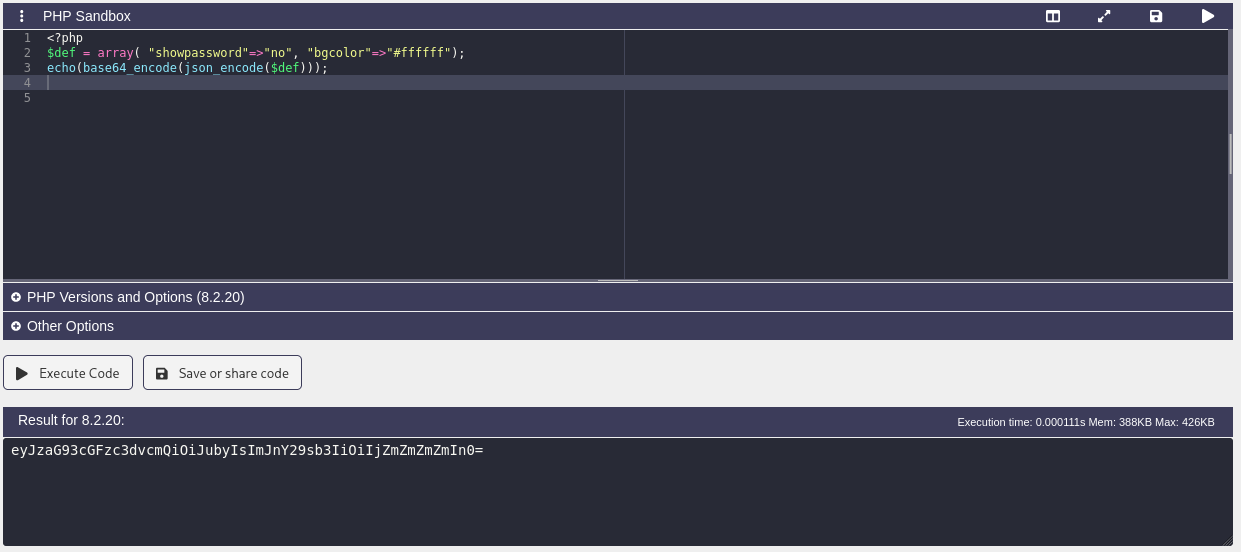Click the play icon inside Execute Code

point(22,373)
